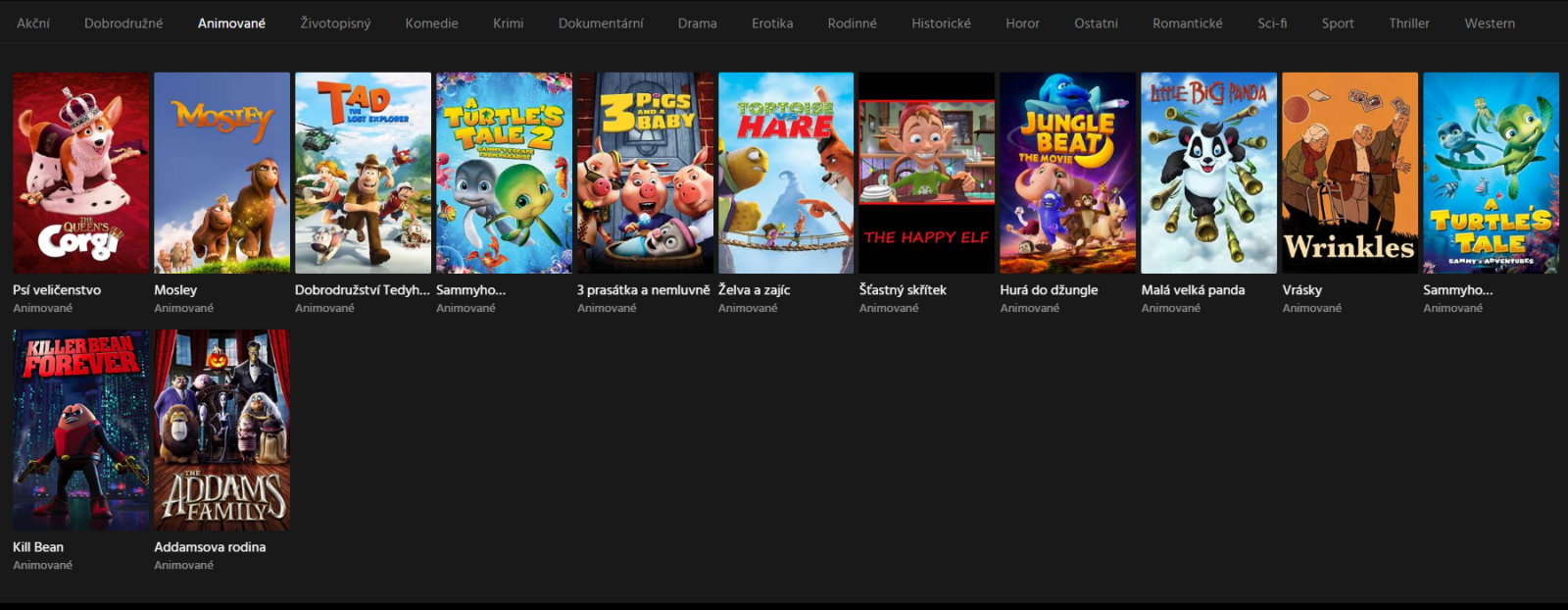Click Animované label under Psí veličenstvo
This screenshot has height=610, width=1568.
click(43, 308)
